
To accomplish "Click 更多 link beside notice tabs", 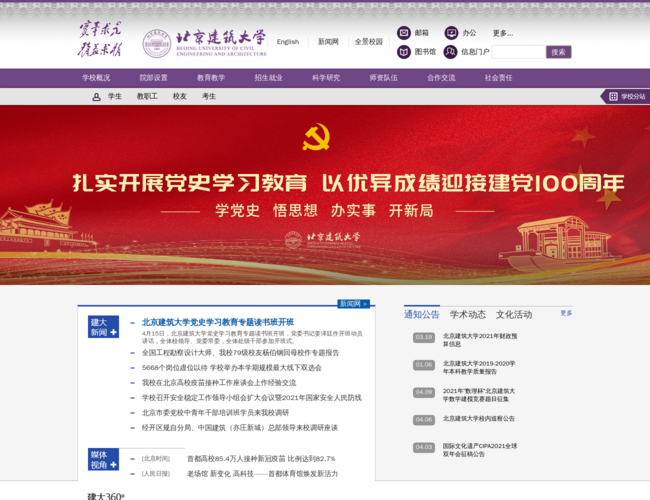I will [566, 313].
